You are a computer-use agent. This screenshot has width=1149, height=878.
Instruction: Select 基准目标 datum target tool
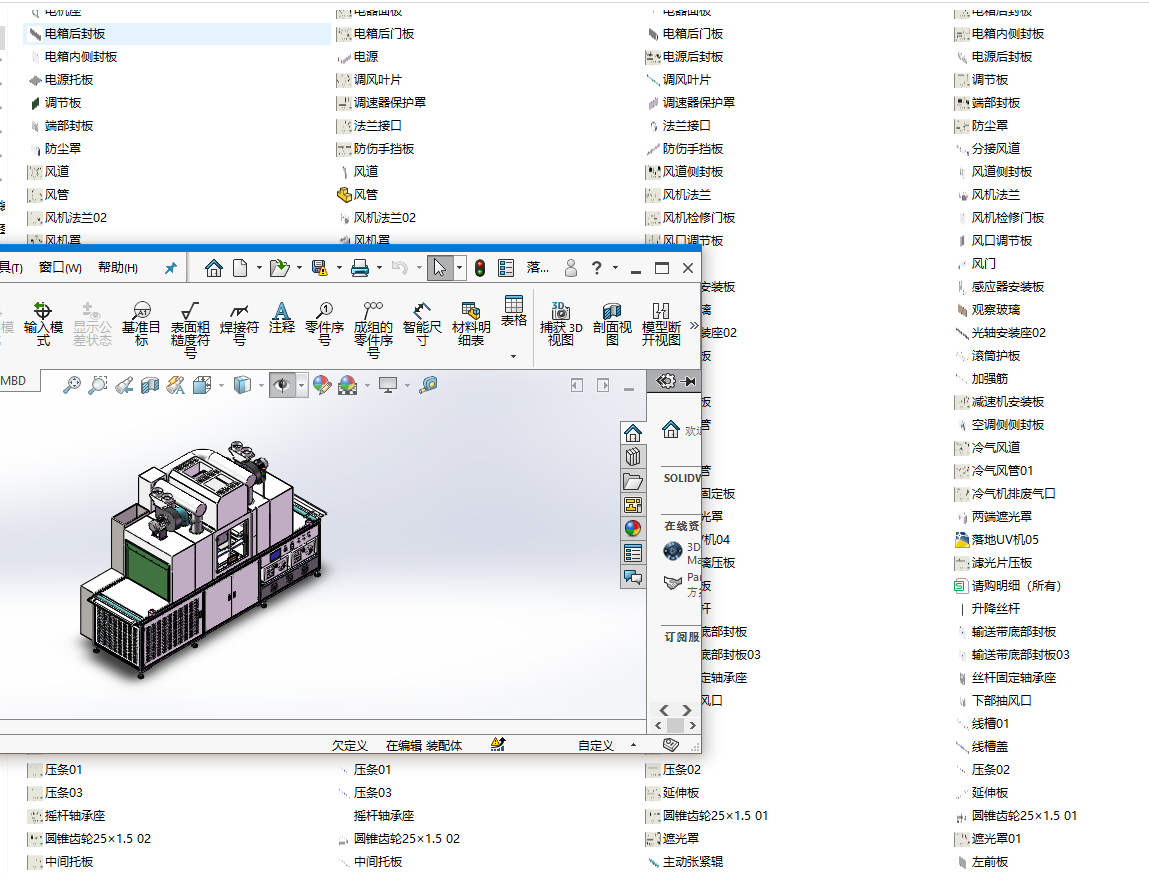141,323
